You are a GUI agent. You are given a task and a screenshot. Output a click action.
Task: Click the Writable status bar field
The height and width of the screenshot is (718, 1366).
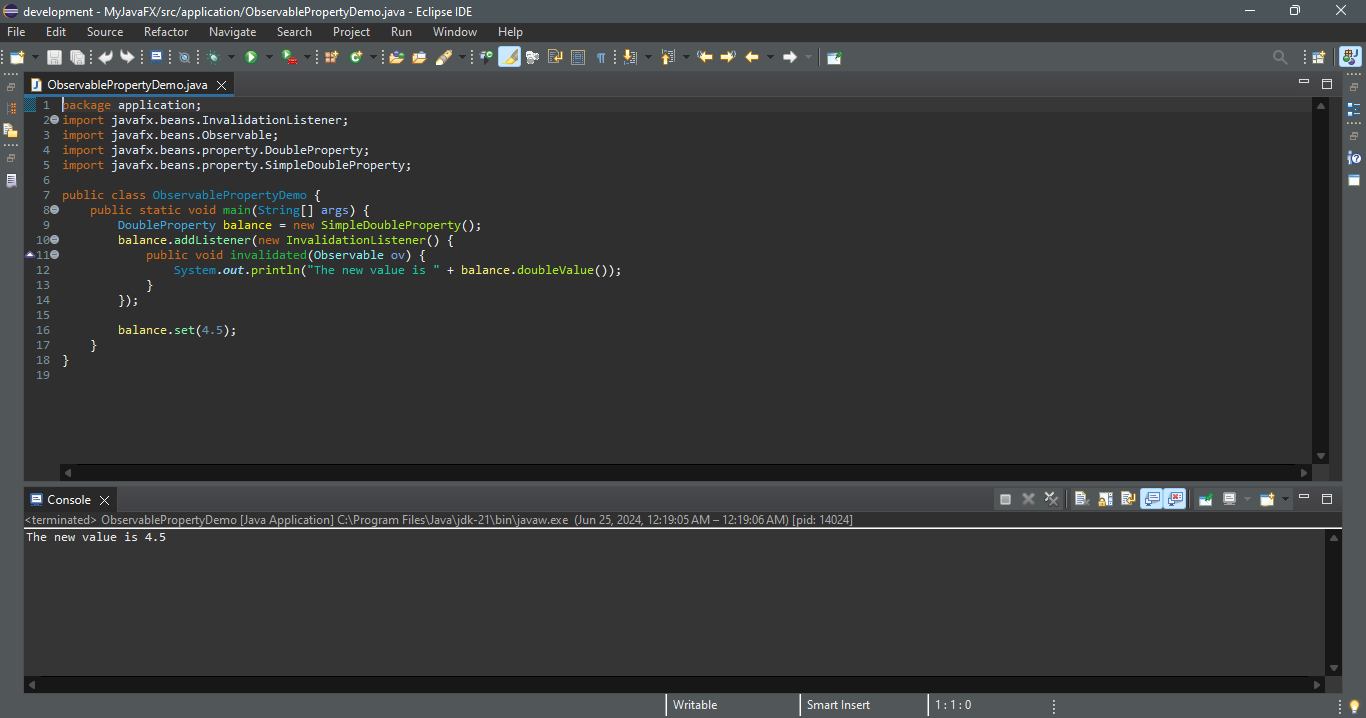(x=695, y=705)
